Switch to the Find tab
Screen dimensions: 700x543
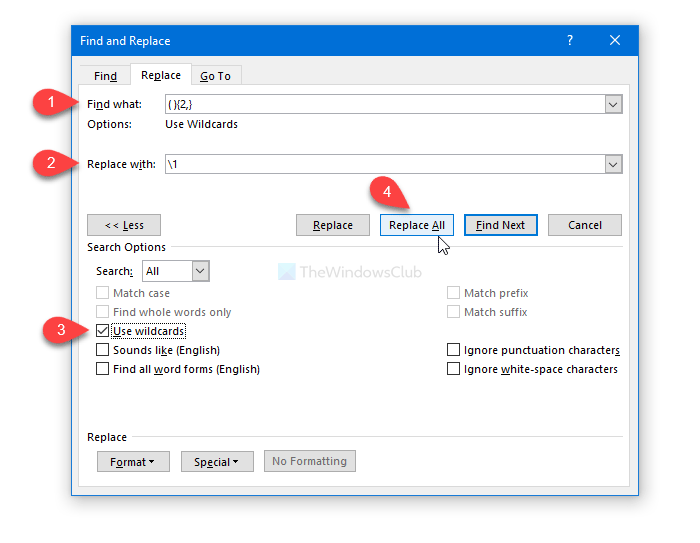pos(105,76)
